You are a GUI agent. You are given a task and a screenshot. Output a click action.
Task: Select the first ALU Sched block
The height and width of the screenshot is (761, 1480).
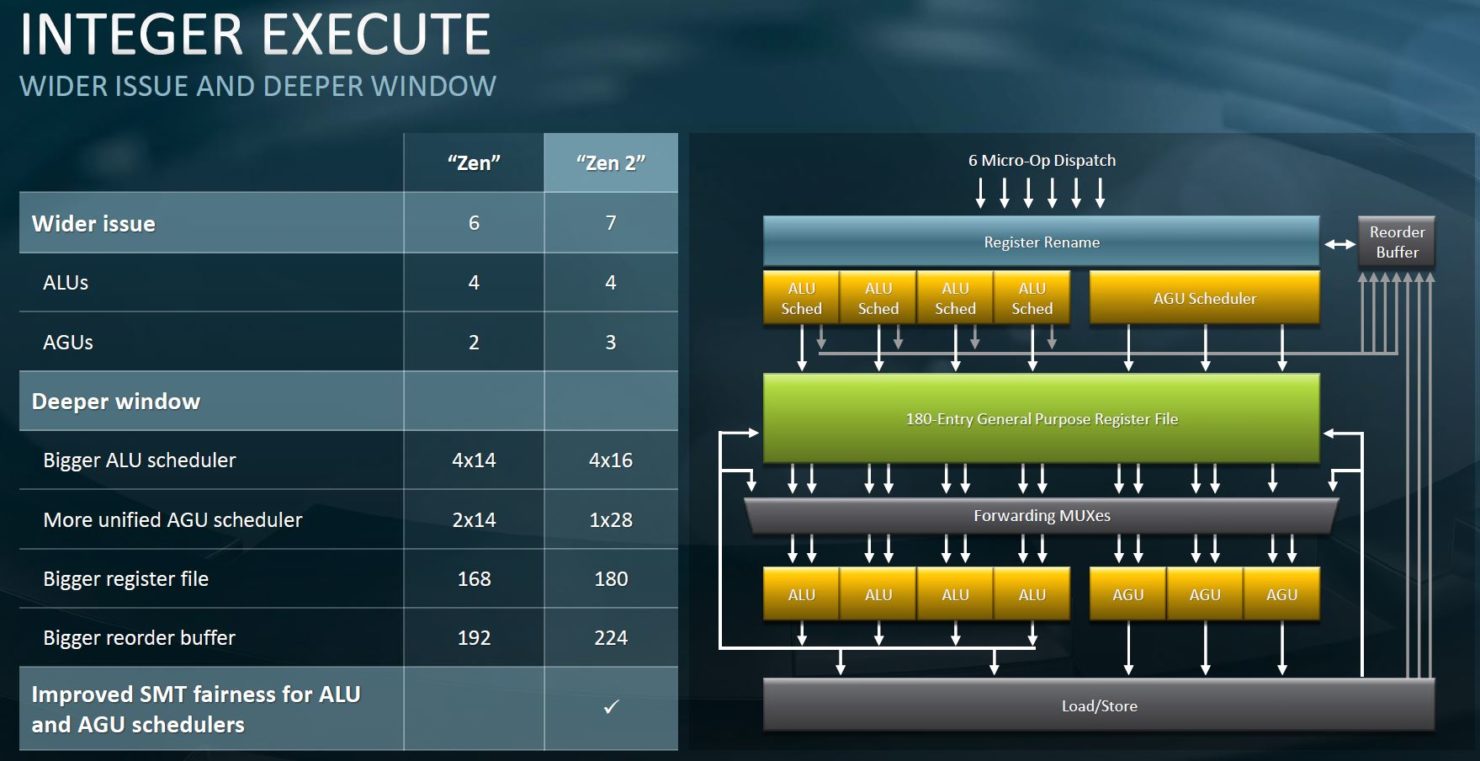click(x=801, y=298)
